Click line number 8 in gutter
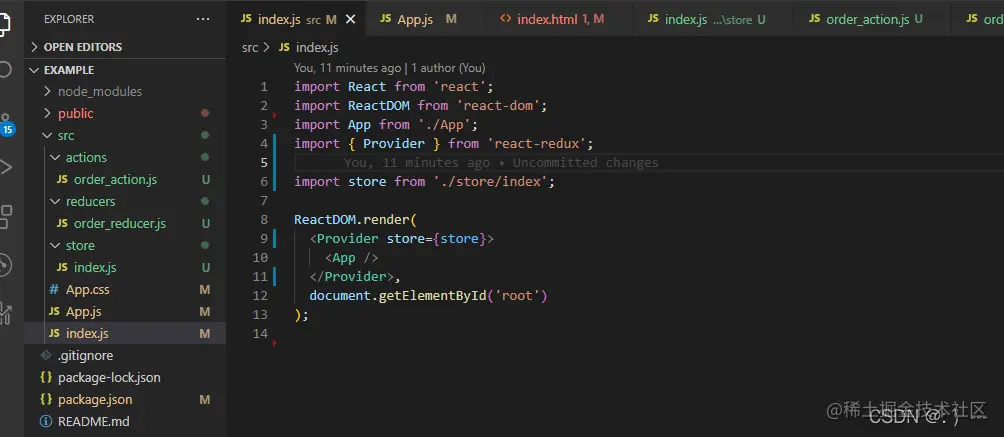The image size is (1004, 437). (264, 219)
